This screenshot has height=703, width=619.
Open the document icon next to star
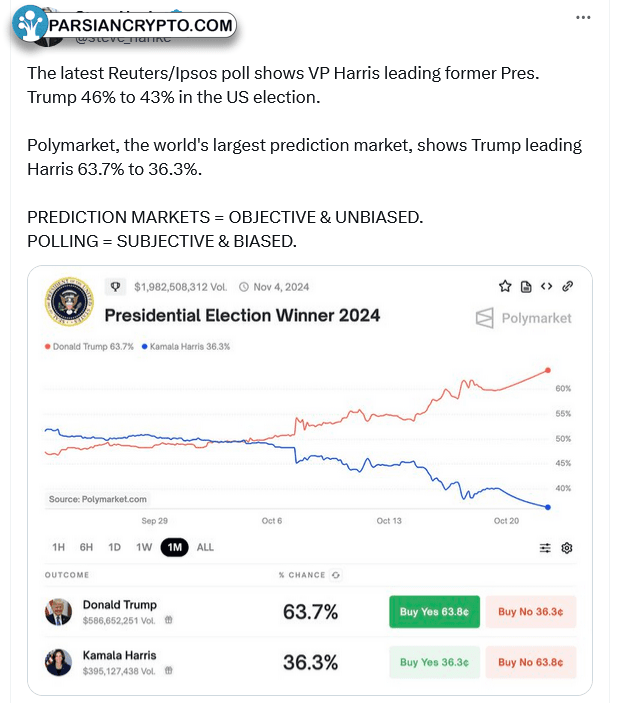526,286
